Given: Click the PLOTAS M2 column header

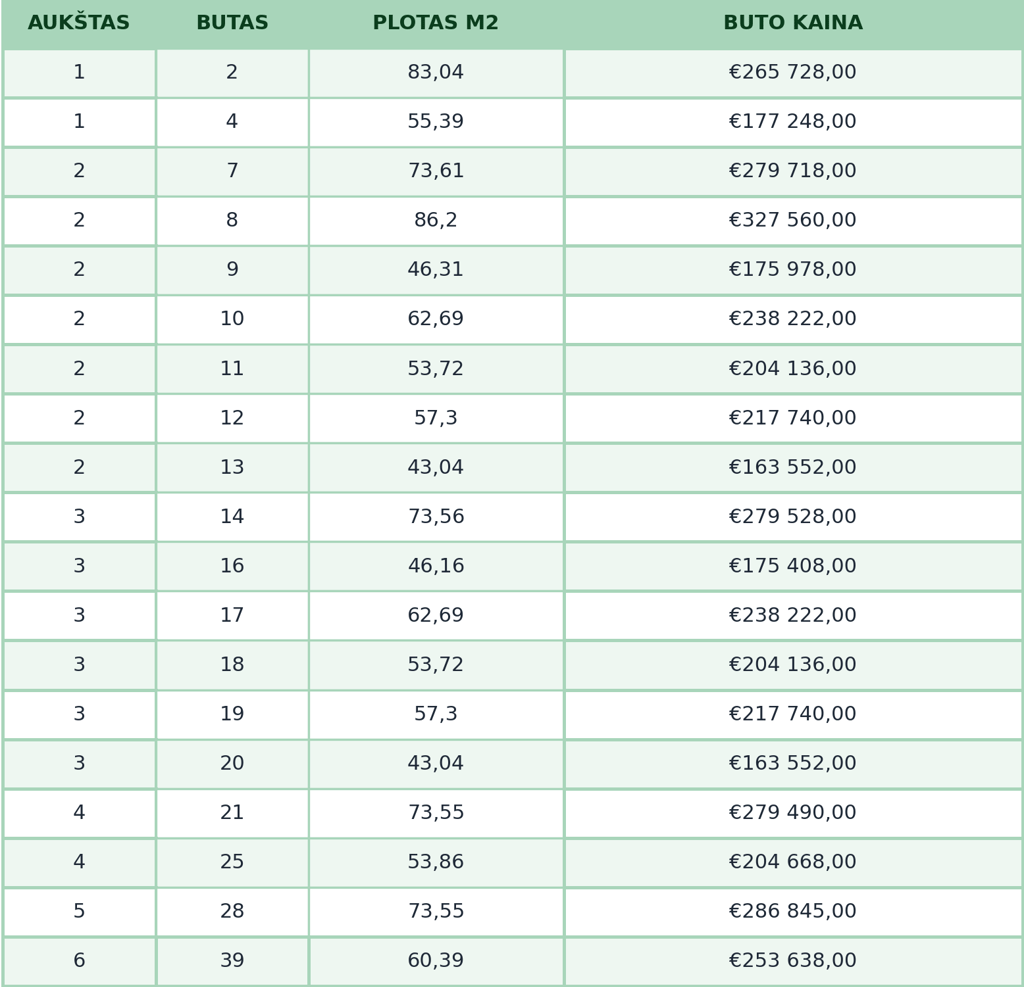Looking at the screenshot, I should 436,23.
